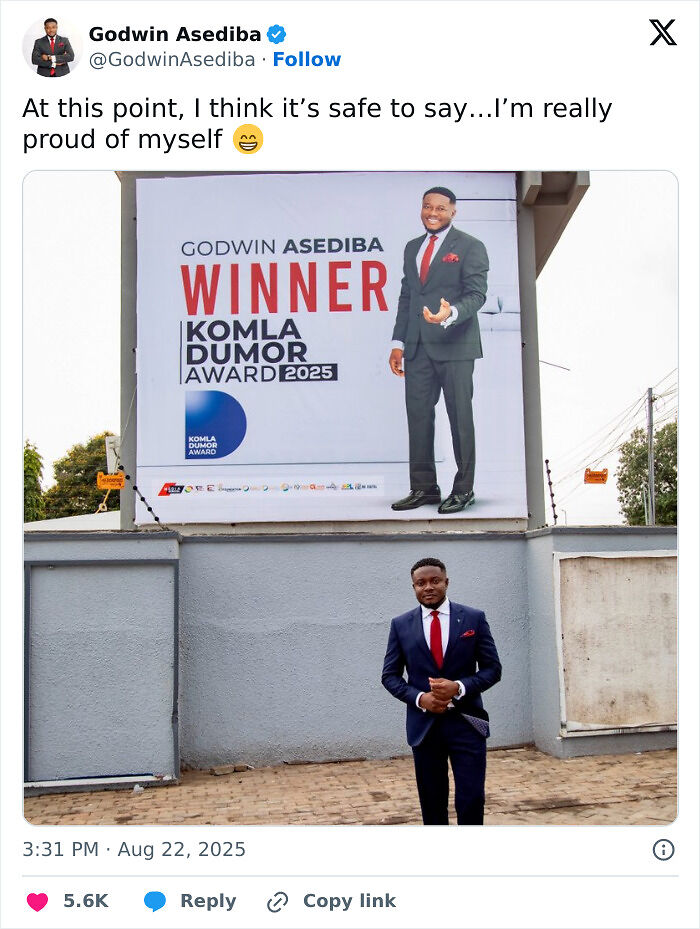Open the @GodwinAsediba handle link
The image size is (700, 929).
click(172, 60)
